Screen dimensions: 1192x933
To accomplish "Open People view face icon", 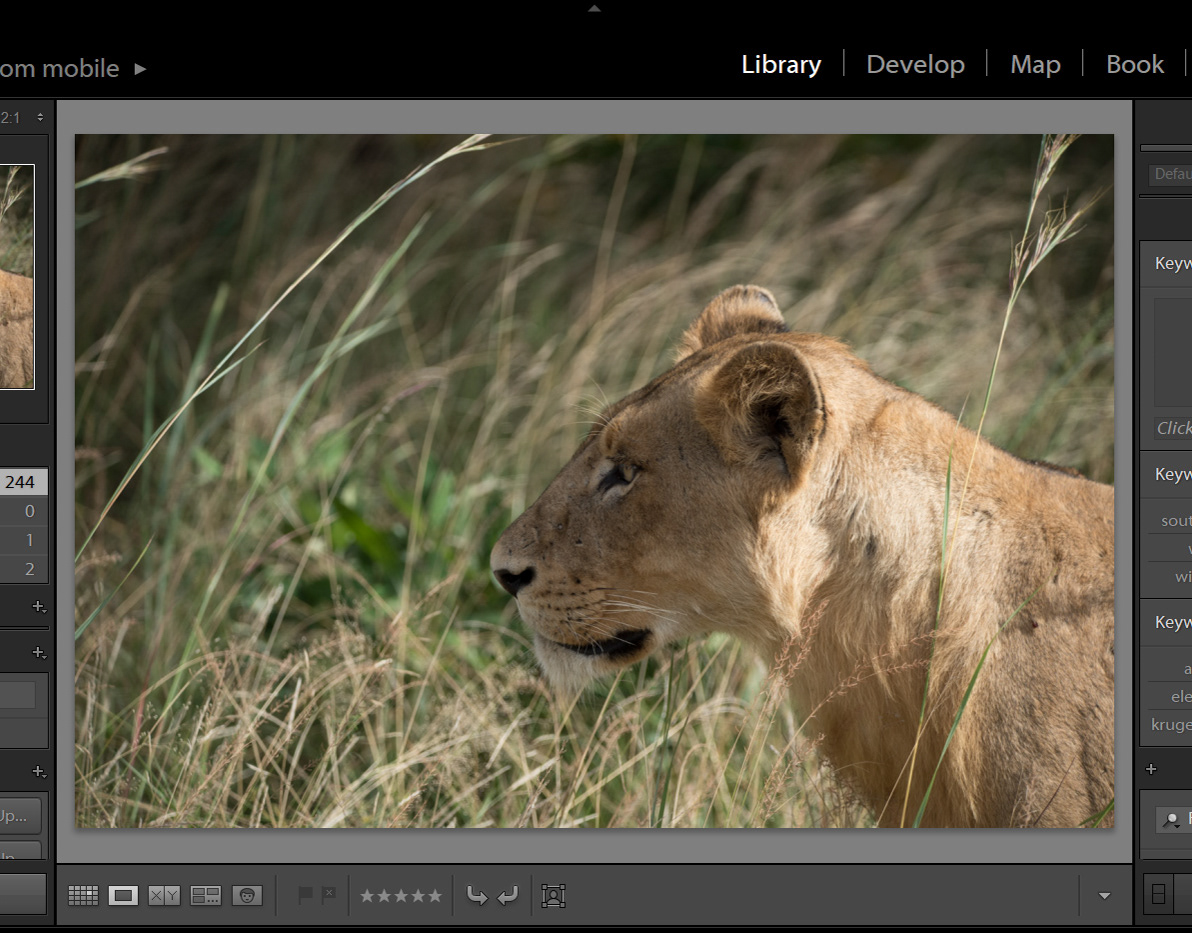I will point(247,896).
